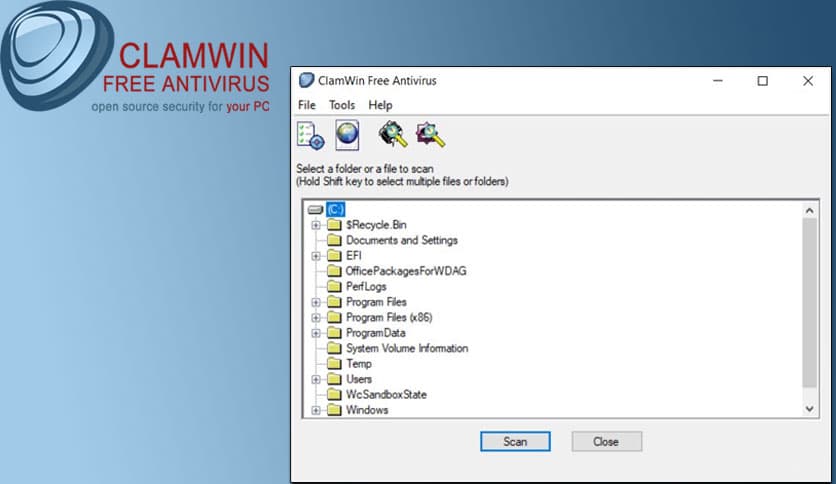This screenshot has height=484, width=836.
Task: Click the Scan button
Action: [515, 441]
